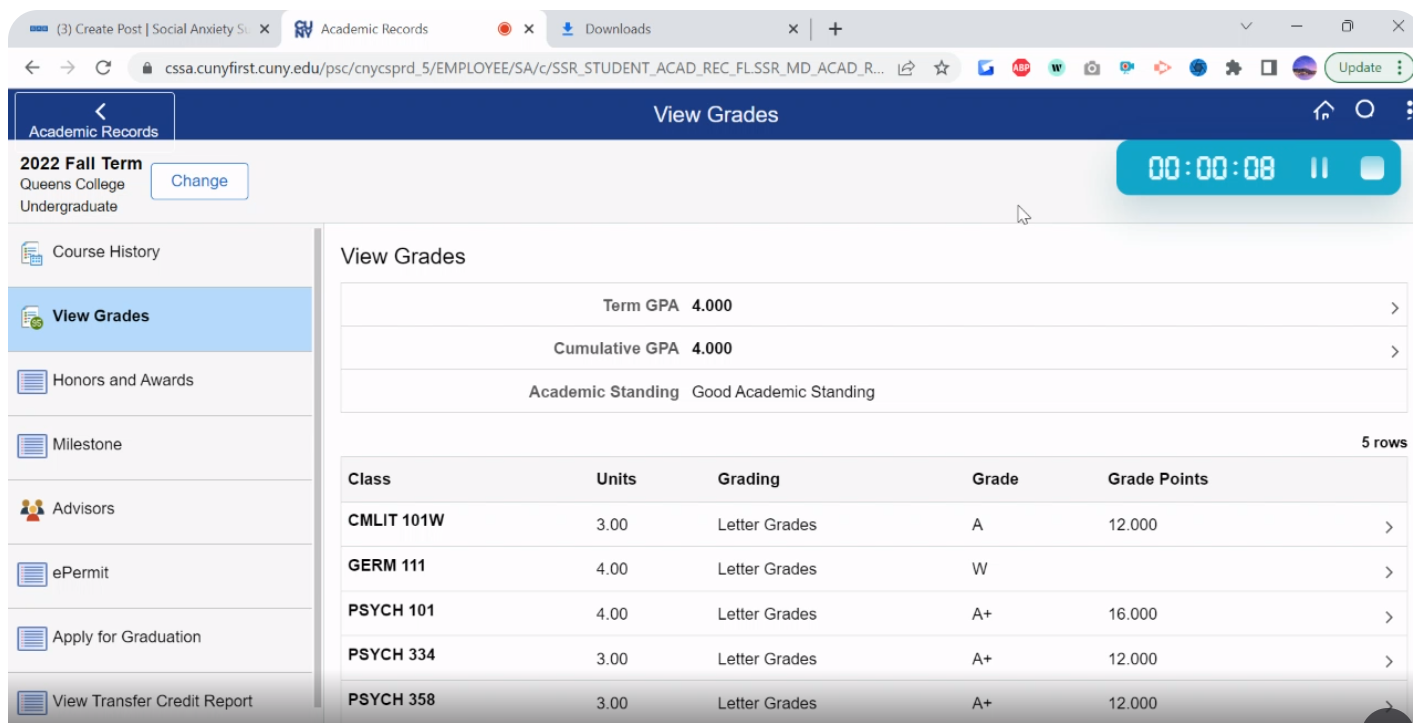This screenshot has height=723, width=1413.
Task: Click the Change term button
Action: [x=199, y=181]
